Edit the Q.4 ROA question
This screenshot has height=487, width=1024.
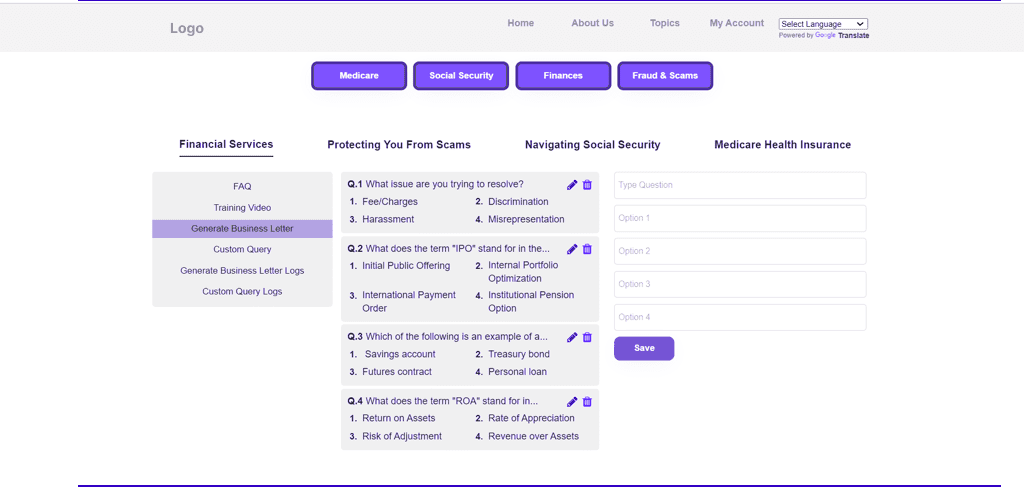[x=572, y=402]
